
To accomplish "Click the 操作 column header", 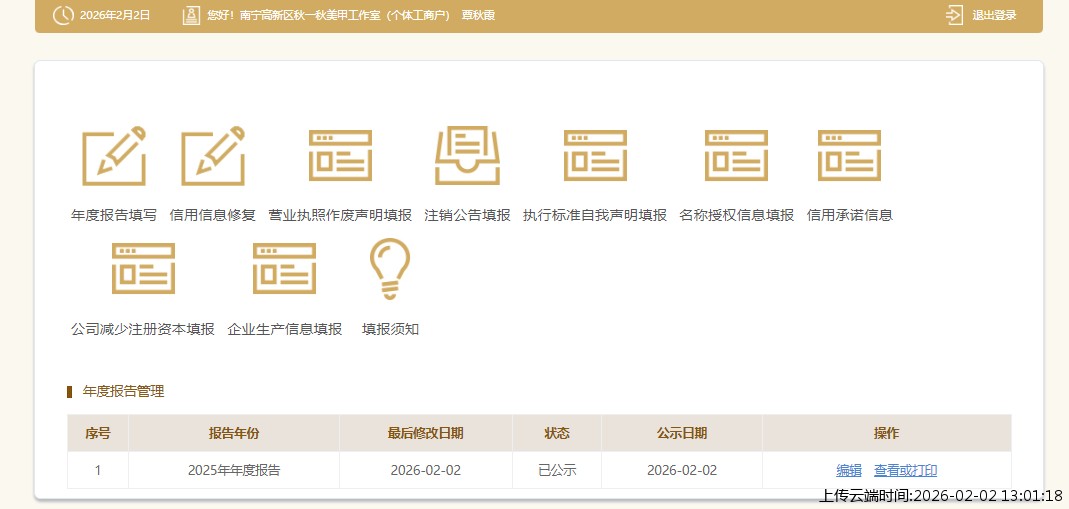I will 886,433.
